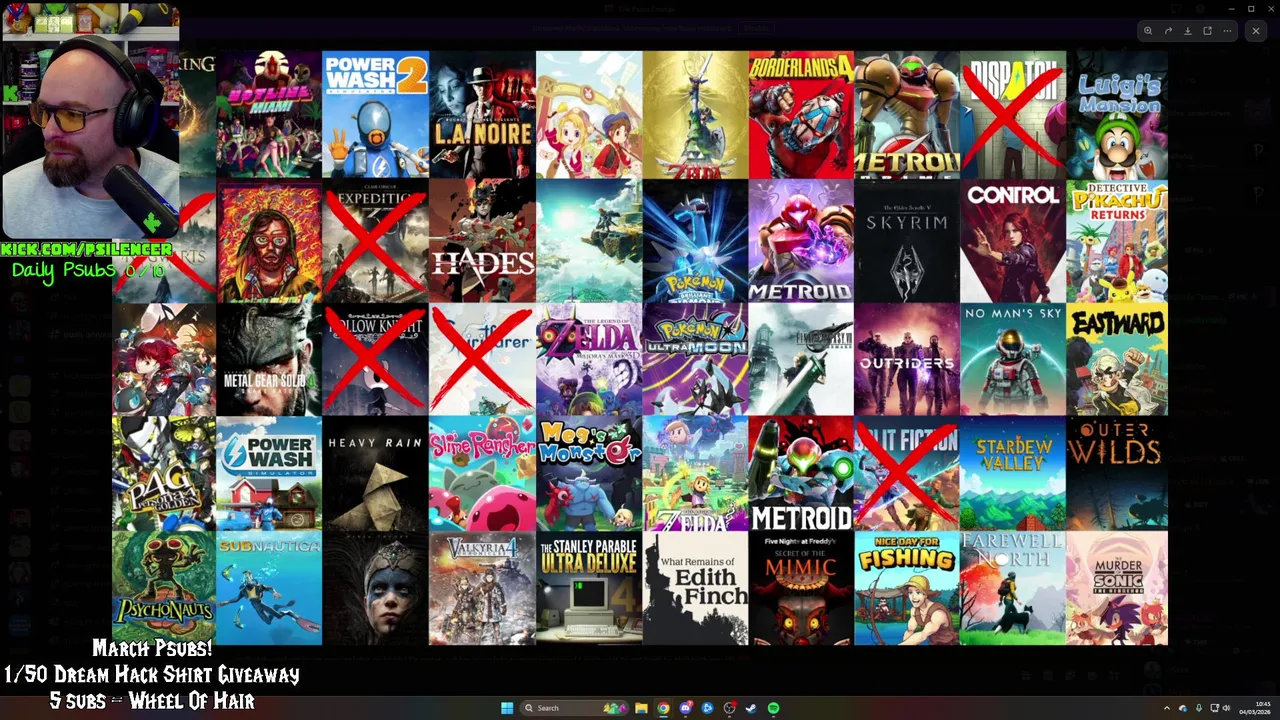Screen dimensions: 1280x720
Task: Open image in browser via pop-out icon
Action: [x=1207, y=31]
